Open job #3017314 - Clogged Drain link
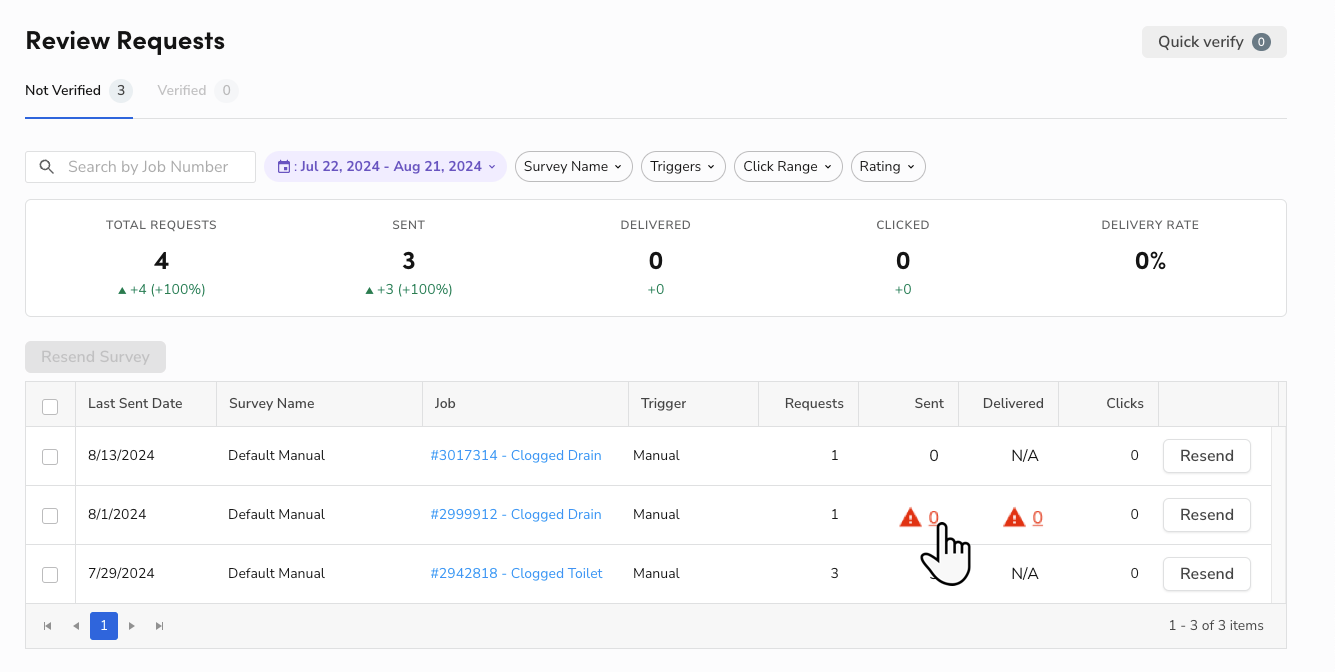 [516, 456]
